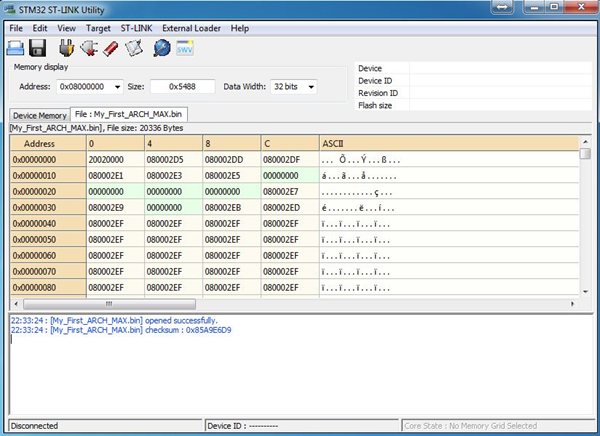Click the column header labeled 0
The image size is (600, 436).
coord(115,144)
